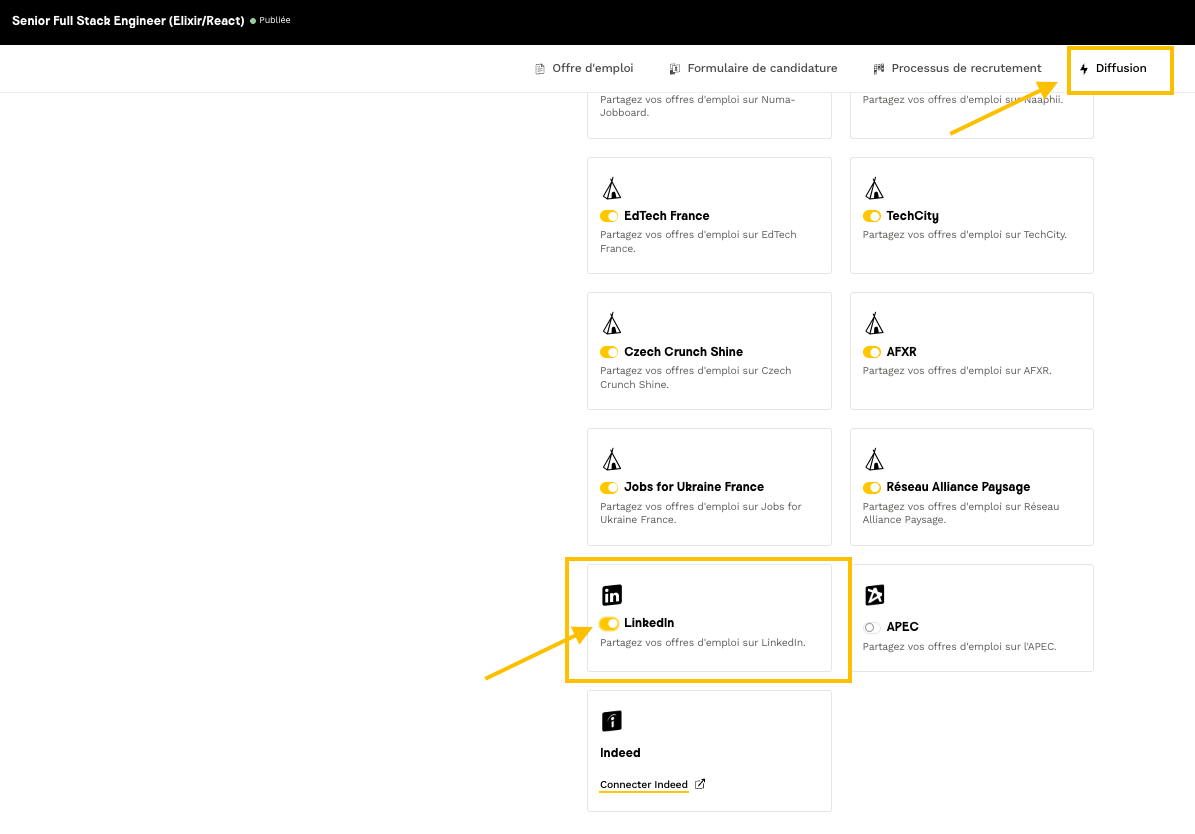Click the Numa-Jobboard description text

point(697,106)
